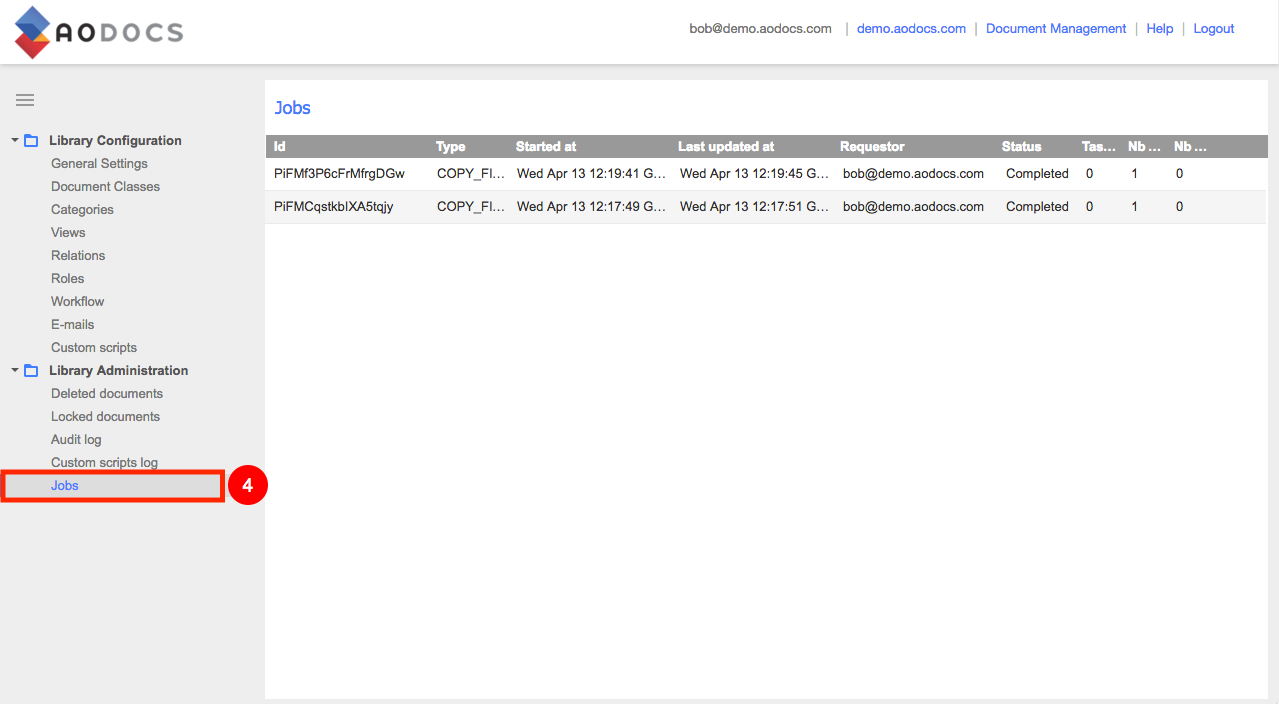Click last updated time Wed Apr 13 12:17:51
The image size is (1279, 704).
click(x=754, y=207)
